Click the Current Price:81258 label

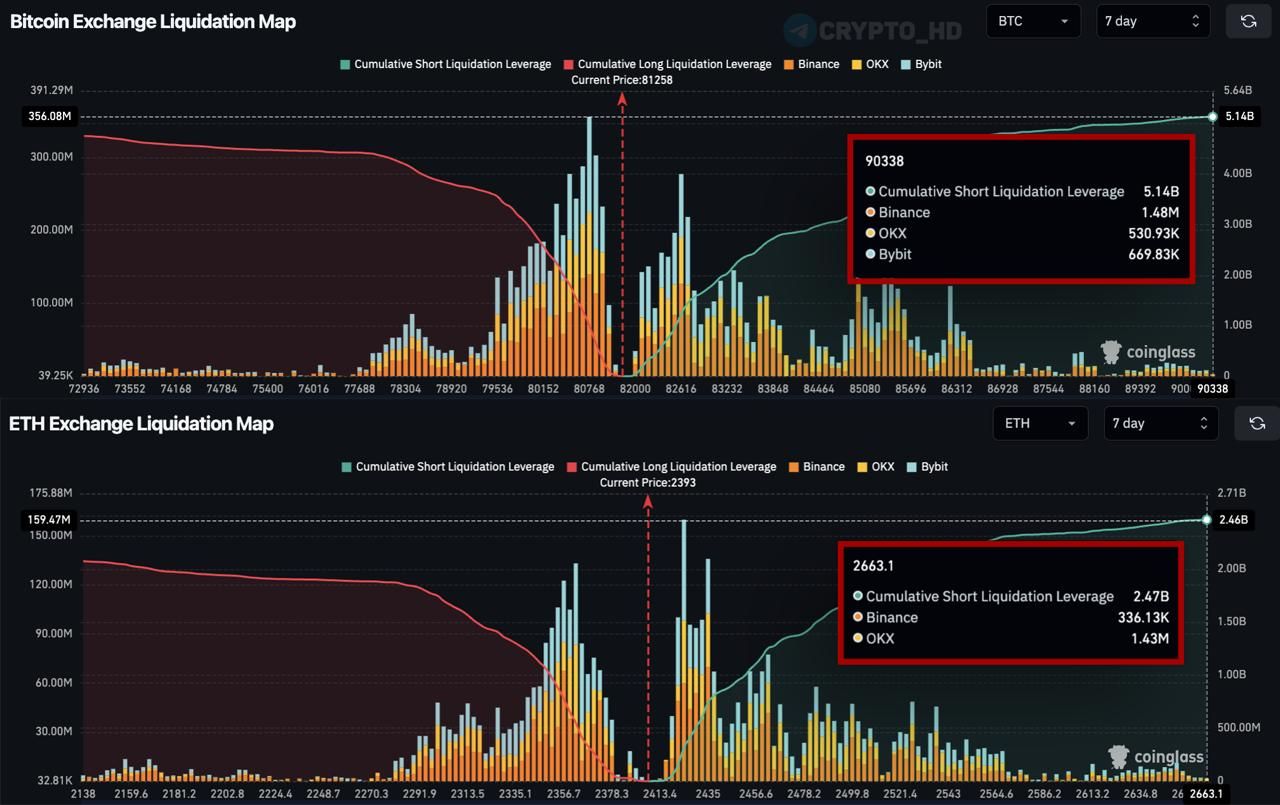[622, 80]
